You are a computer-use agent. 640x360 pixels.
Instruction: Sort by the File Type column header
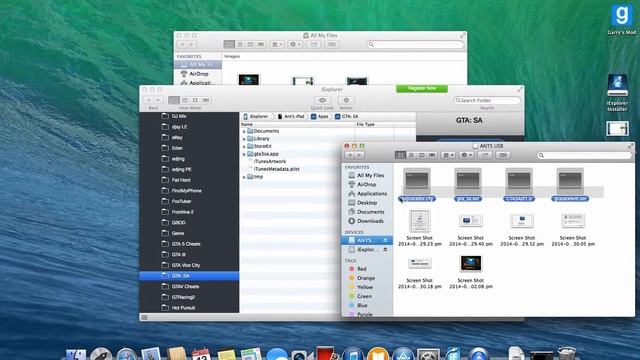tap(374, 124)
